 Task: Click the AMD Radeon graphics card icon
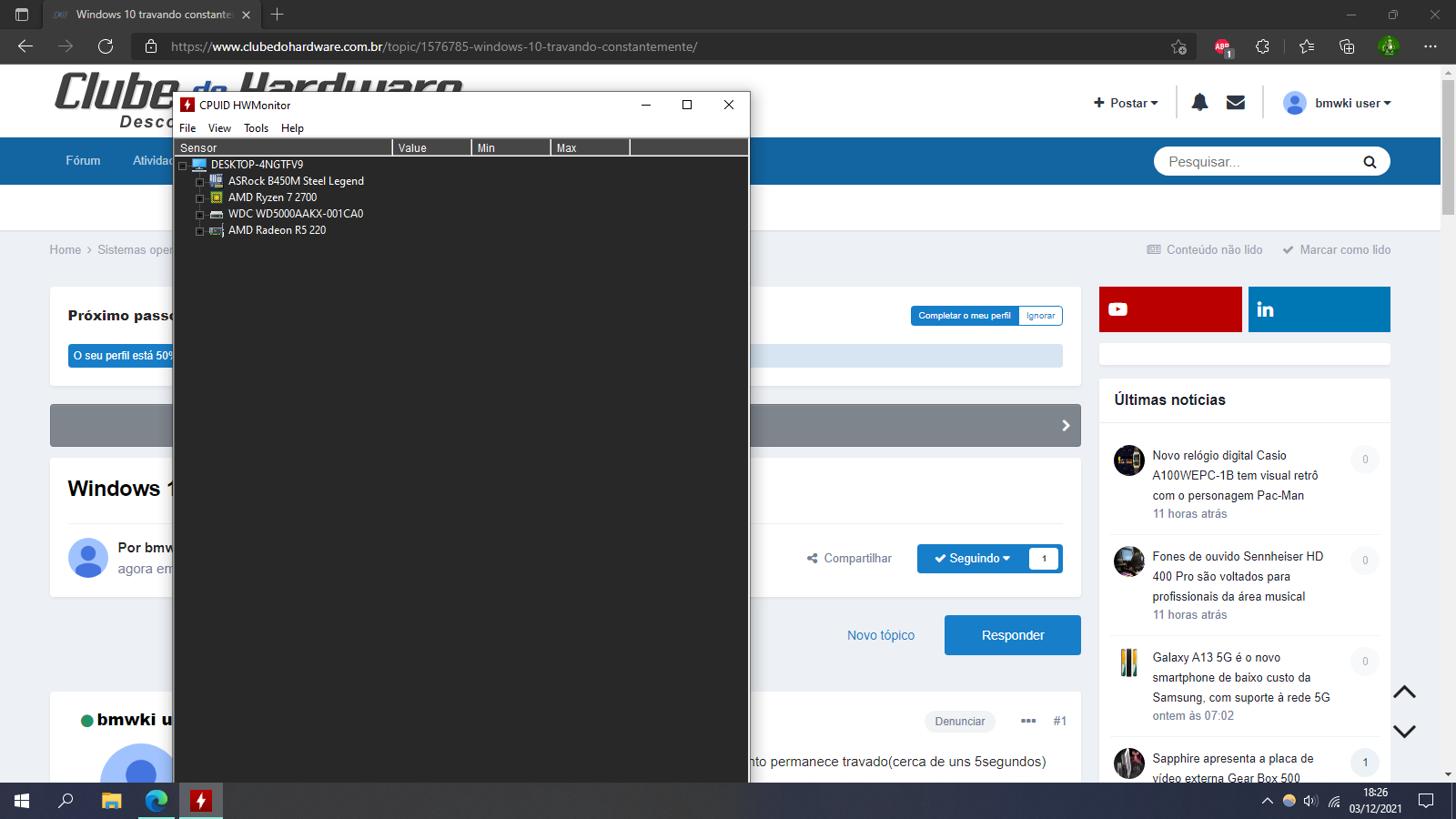(x=217, y=231)
